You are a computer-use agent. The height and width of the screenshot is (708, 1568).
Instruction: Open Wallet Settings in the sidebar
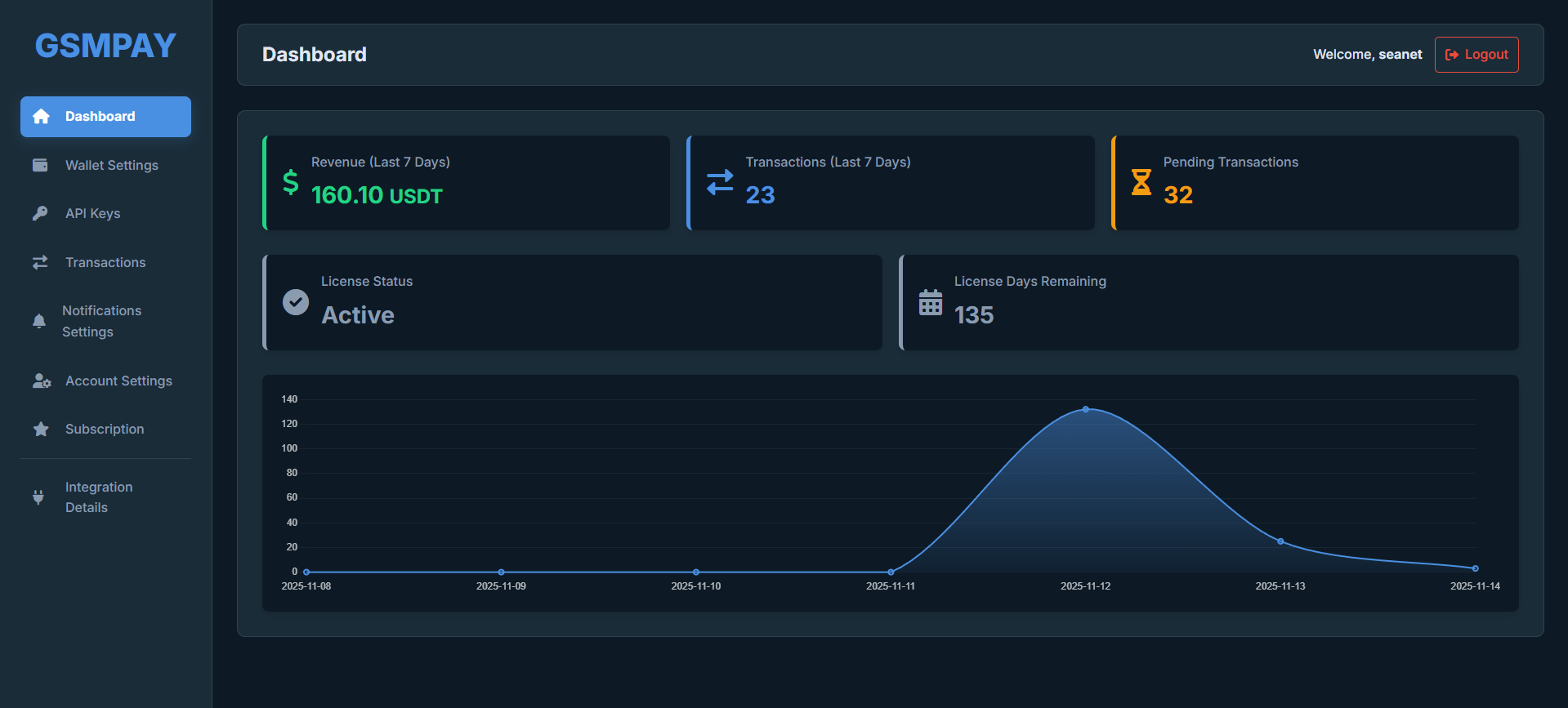pyautogui.click(x=111, y=165)
